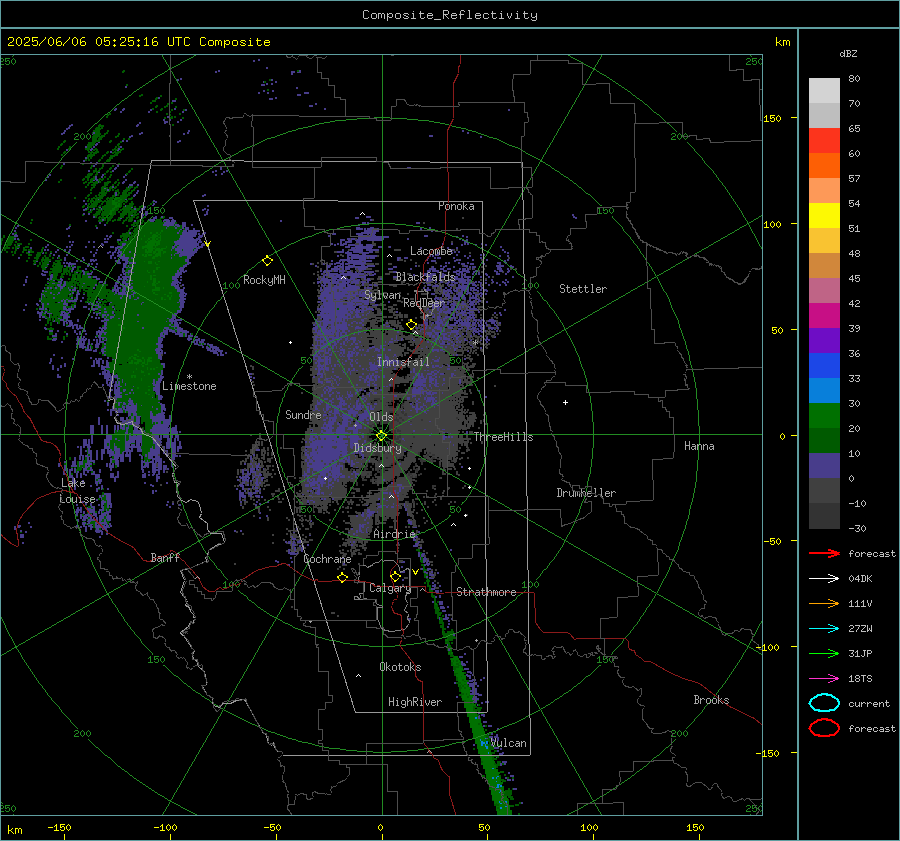The image size is (900, 841).
Task: Select the 42 dBZ magenta swatch
Action: coord(824,315)
